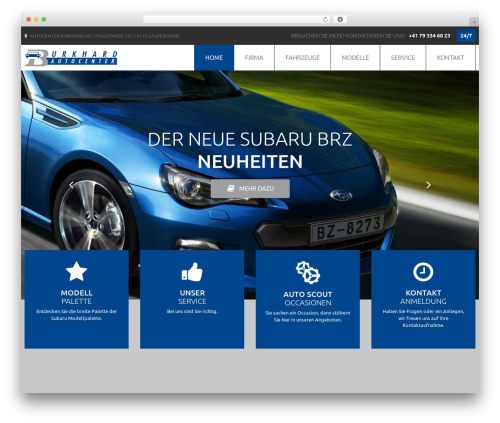
Task: Click the 'Sie suchen ein Occasion' description
Action: 308,317
